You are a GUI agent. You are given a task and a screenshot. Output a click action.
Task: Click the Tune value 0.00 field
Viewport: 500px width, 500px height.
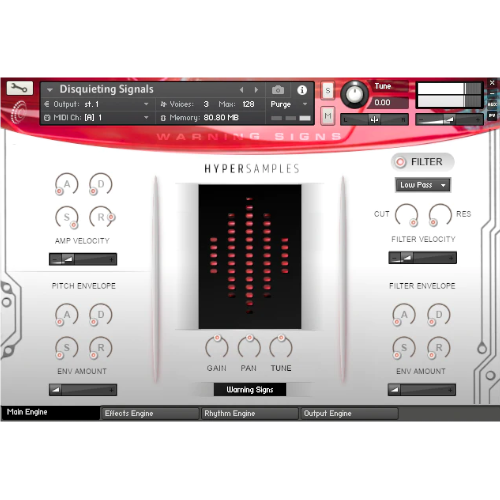388,103
